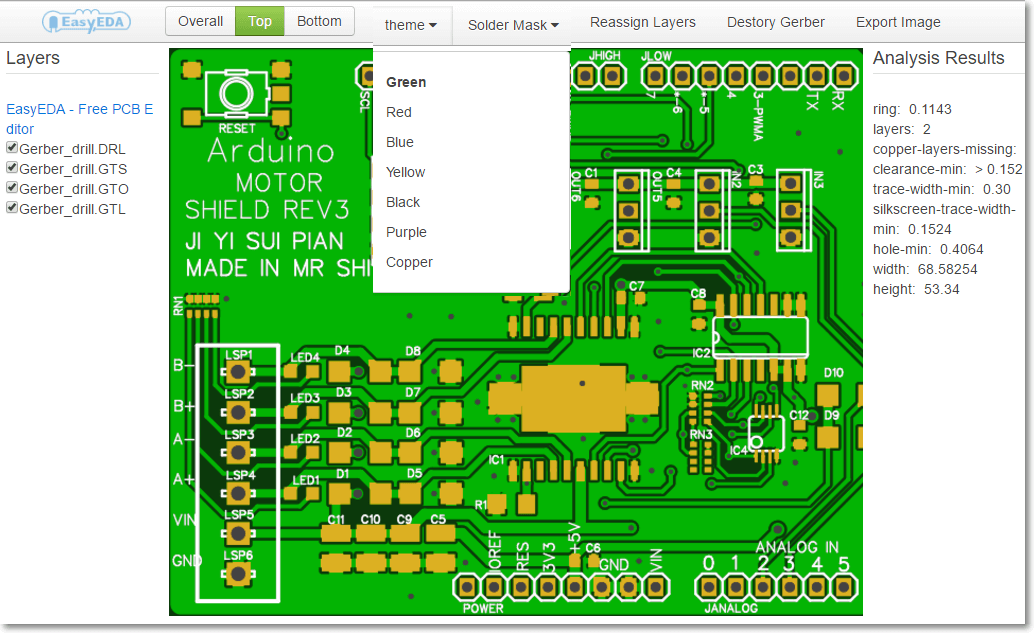The height and width of the screenshot is (633, 1034).
Task: Click Reassign Layers
Action: (x=643, y=20)
